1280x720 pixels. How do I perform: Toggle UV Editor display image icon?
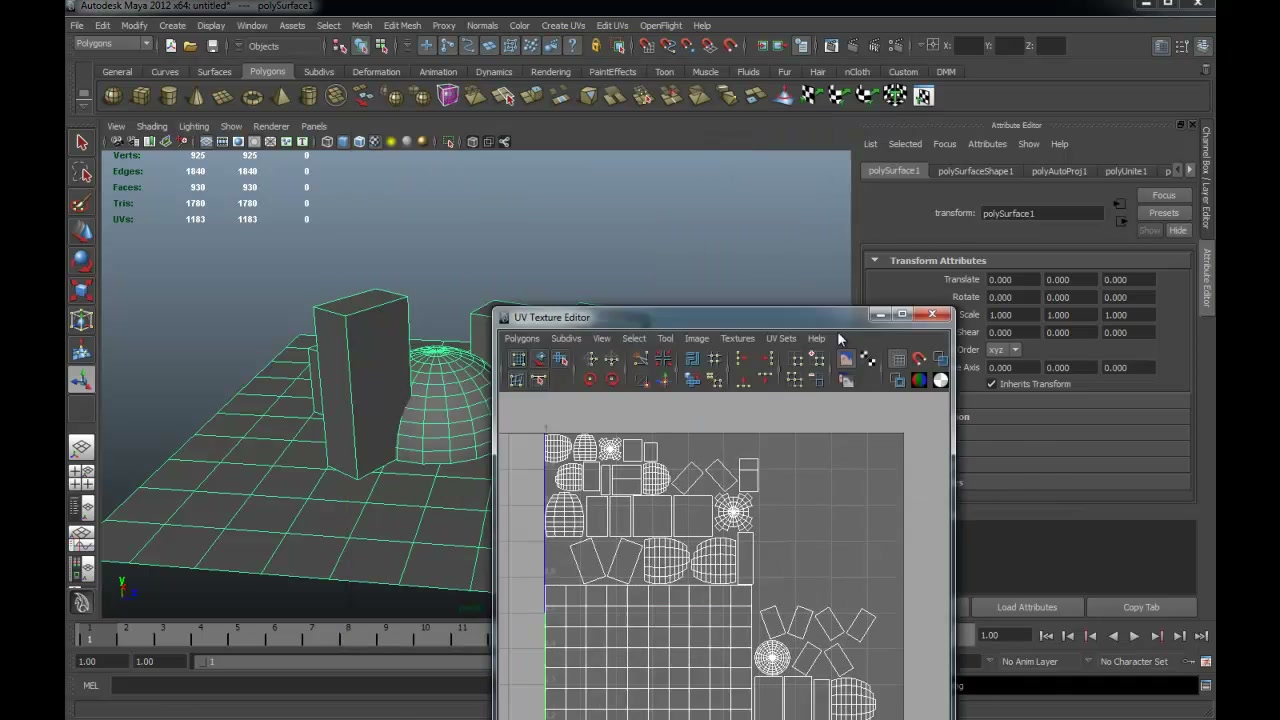pos(846,359)
